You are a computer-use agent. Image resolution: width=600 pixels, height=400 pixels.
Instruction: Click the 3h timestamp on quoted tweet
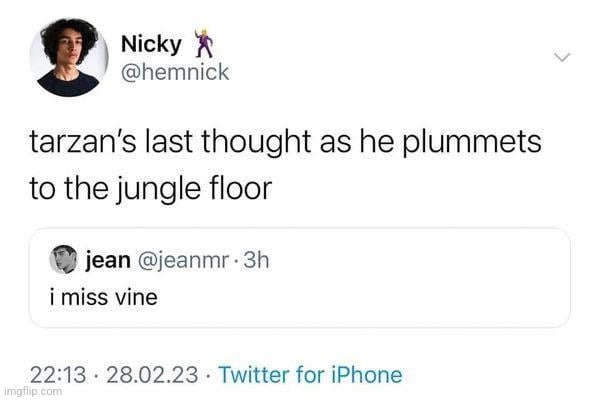pos(258,260)
